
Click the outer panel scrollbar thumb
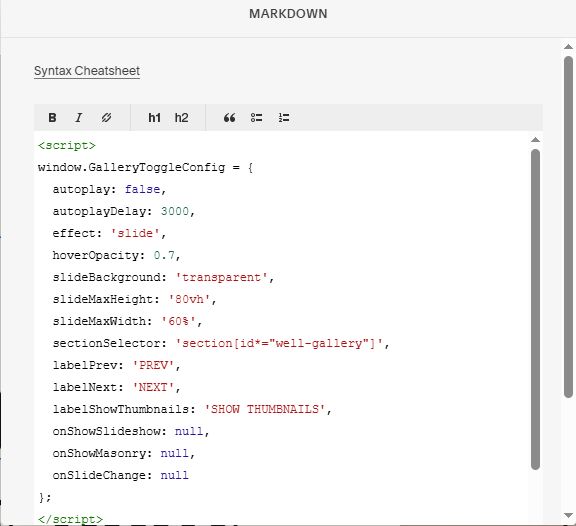[568, 227]
